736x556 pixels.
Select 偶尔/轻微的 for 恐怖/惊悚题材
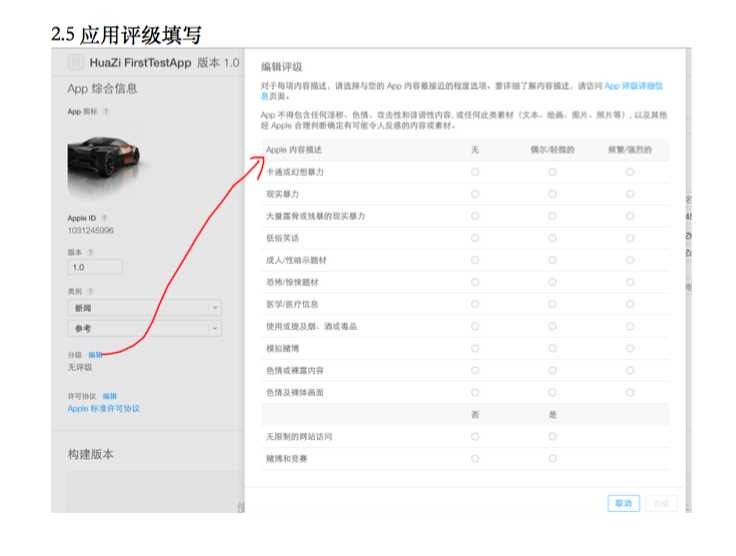tap(552, 282)
